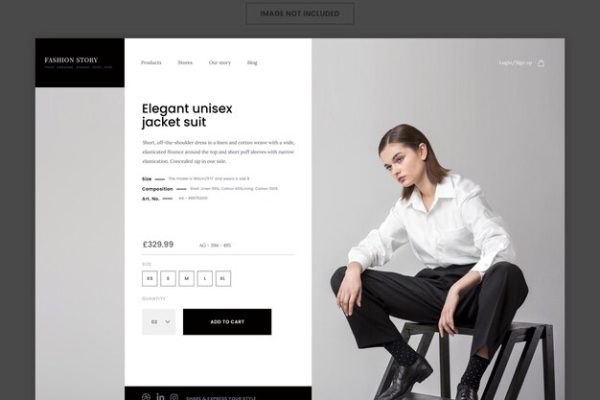The width and height of the screenshot is (600, 400).
Task: Click the Dribbble icon in footer
Action: pyautogui.click(x=146, y=397)
